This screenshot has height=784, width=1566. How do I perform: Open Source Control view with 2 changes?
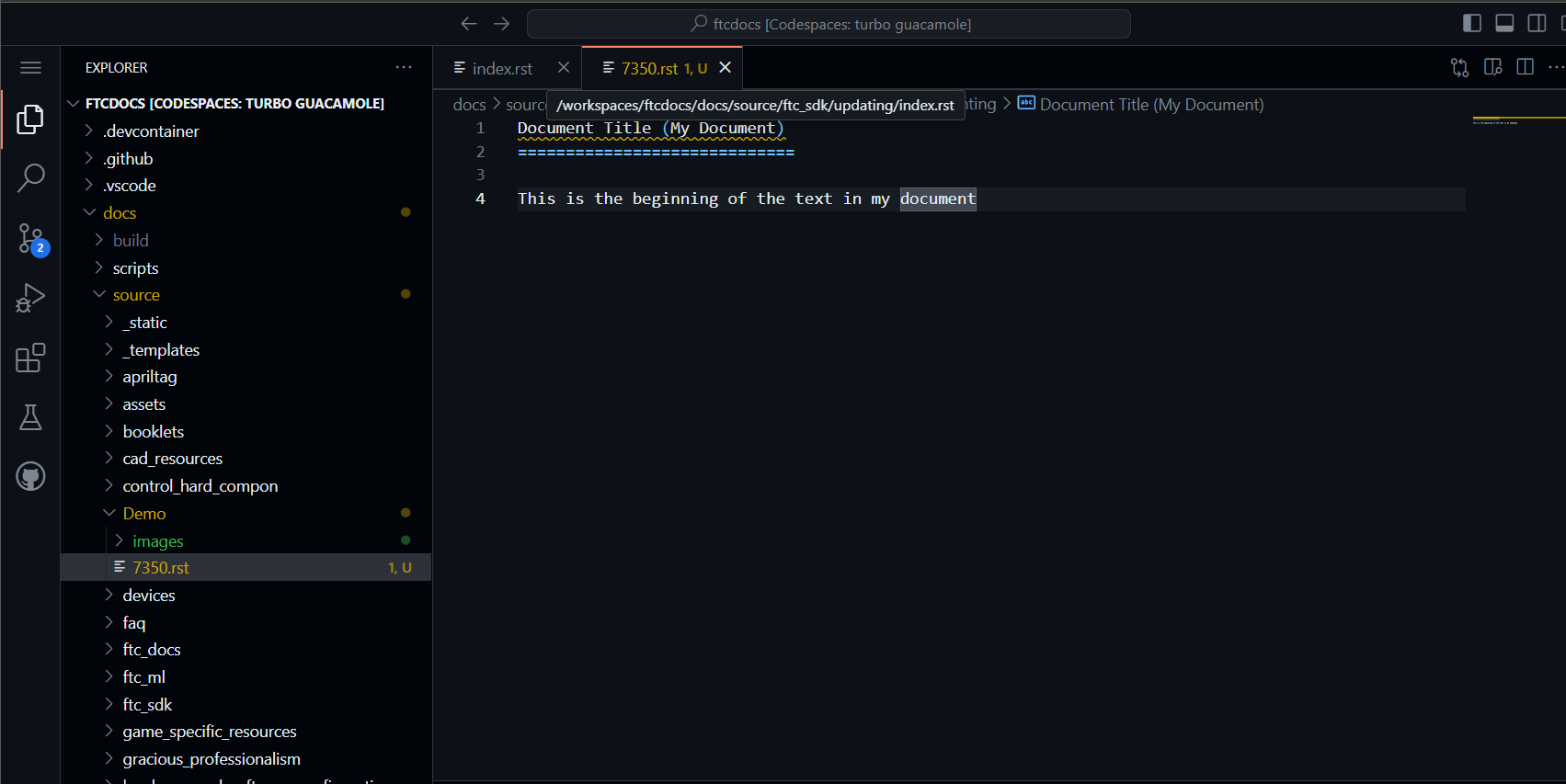[30, 238]
